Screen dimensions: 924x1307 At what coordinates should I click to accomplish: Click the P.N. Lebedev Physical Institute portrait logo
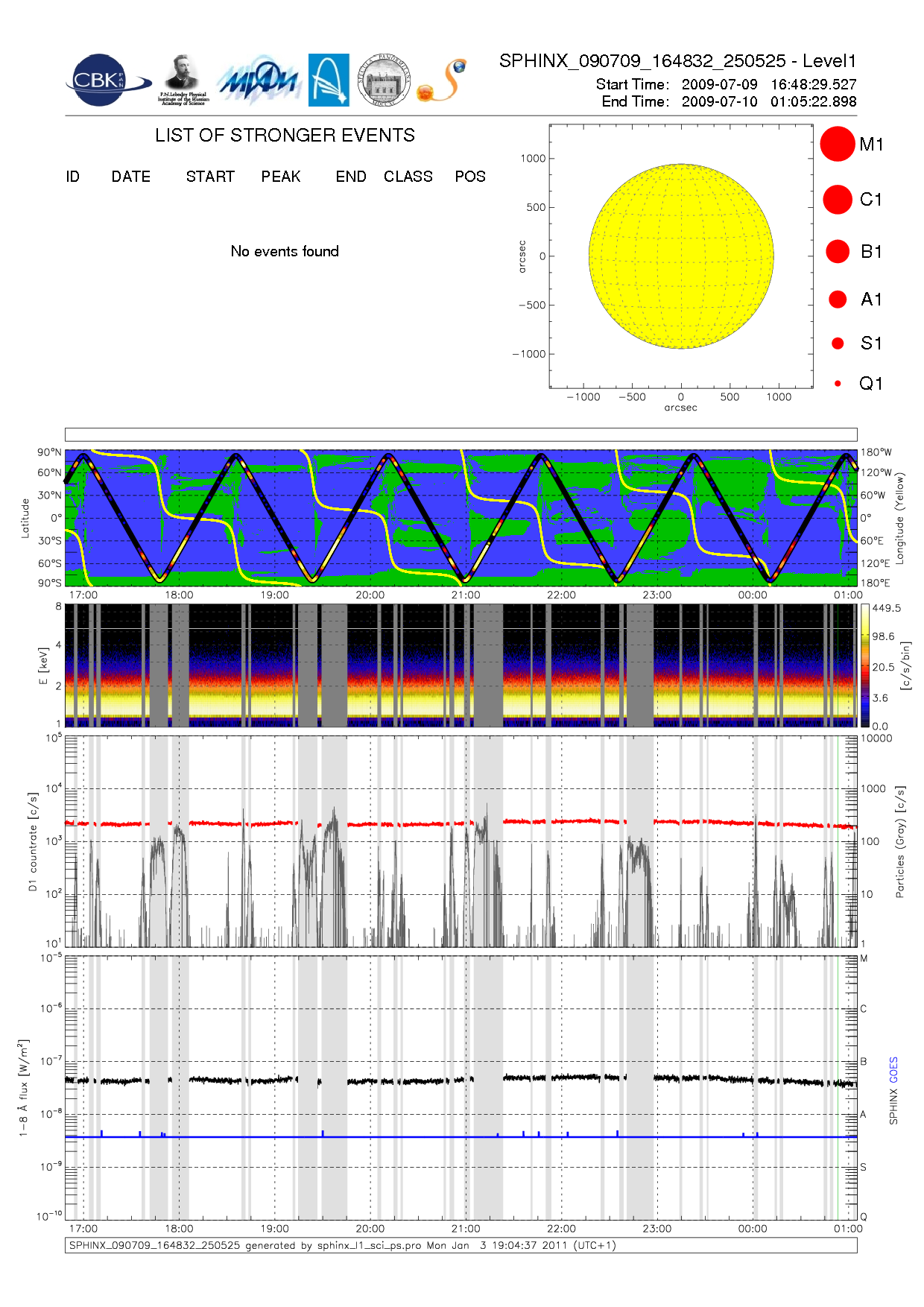click(183, 80)
